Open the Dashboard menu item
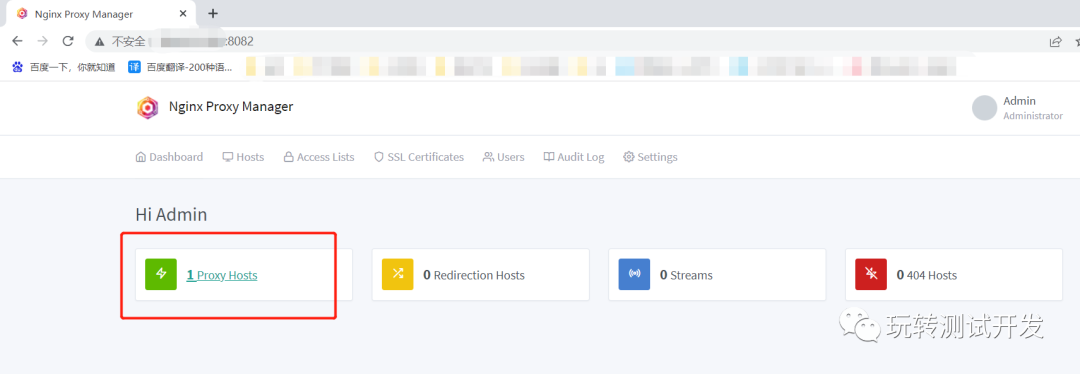Screen dimensions: 1080x374 click(x=169, y=157)
